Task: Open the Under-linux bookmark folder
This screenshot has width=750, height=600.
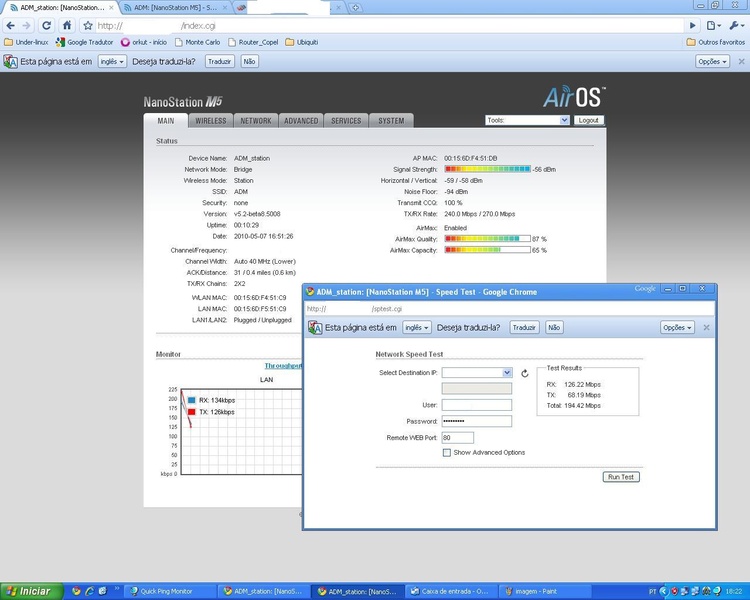Action: [26, 42]
